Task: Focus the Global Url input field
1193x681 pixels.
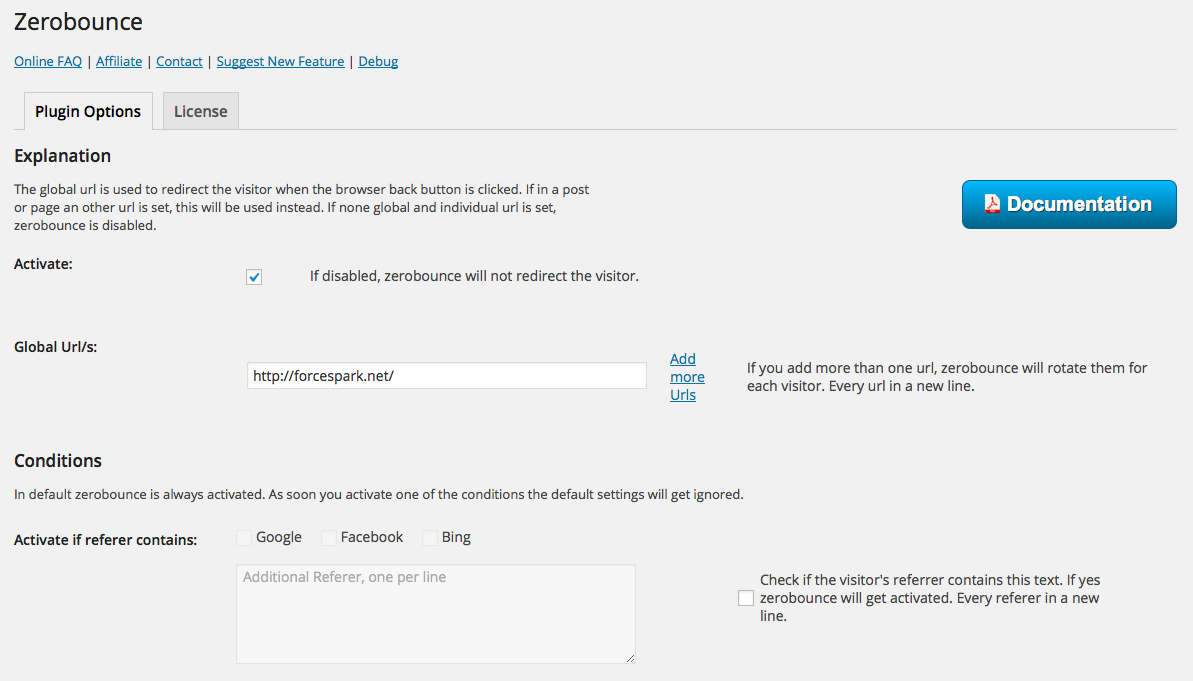Action: pyautogui.click(x=447, y=376)
